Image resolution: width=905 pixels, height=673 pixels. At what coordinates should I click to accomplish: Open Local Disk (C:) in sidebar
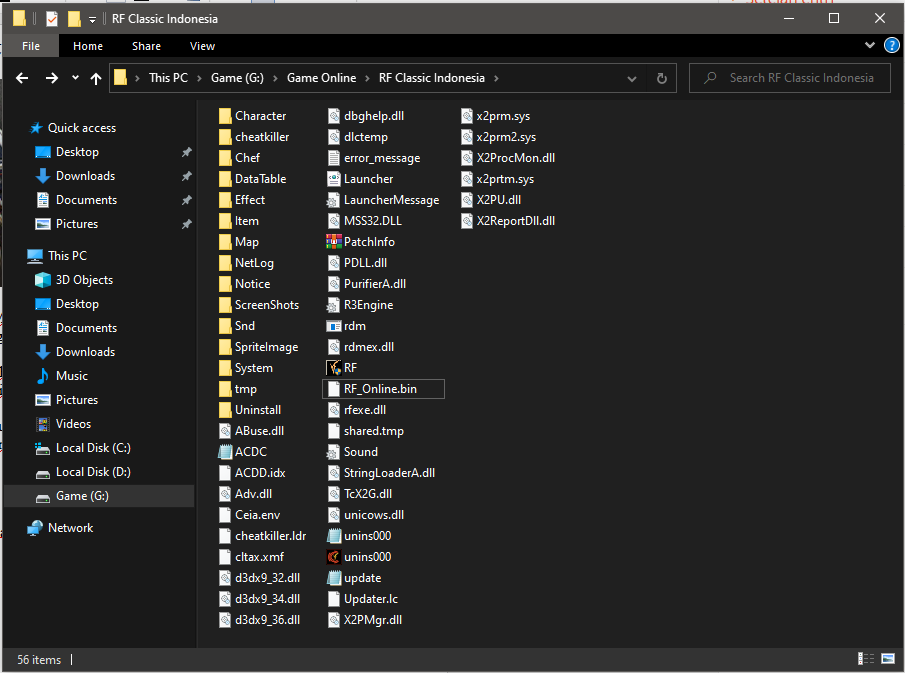click(x=93, y=448)
